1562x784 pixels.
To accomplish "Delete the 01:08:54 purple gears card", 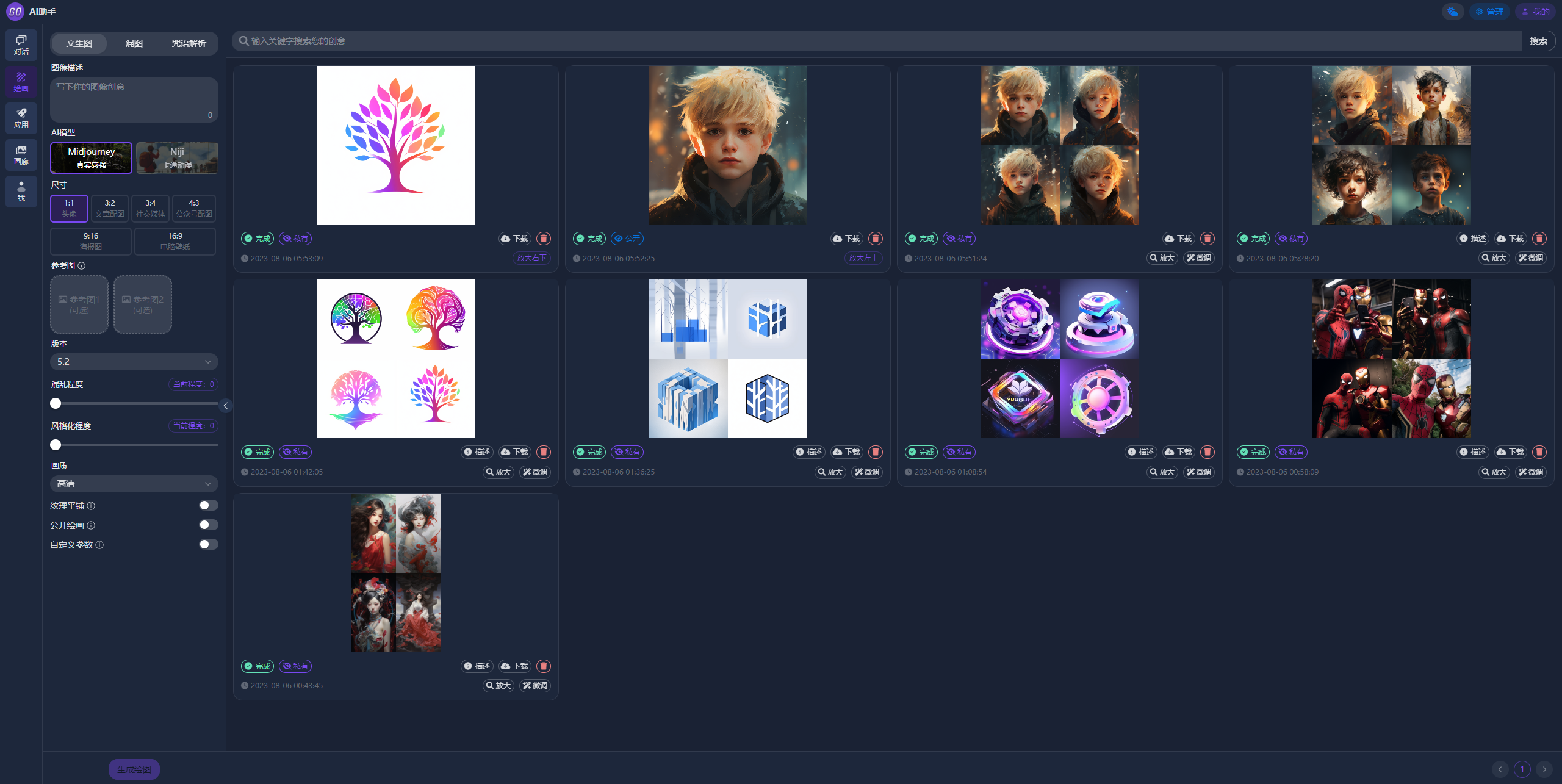I will click(1207, 452).
